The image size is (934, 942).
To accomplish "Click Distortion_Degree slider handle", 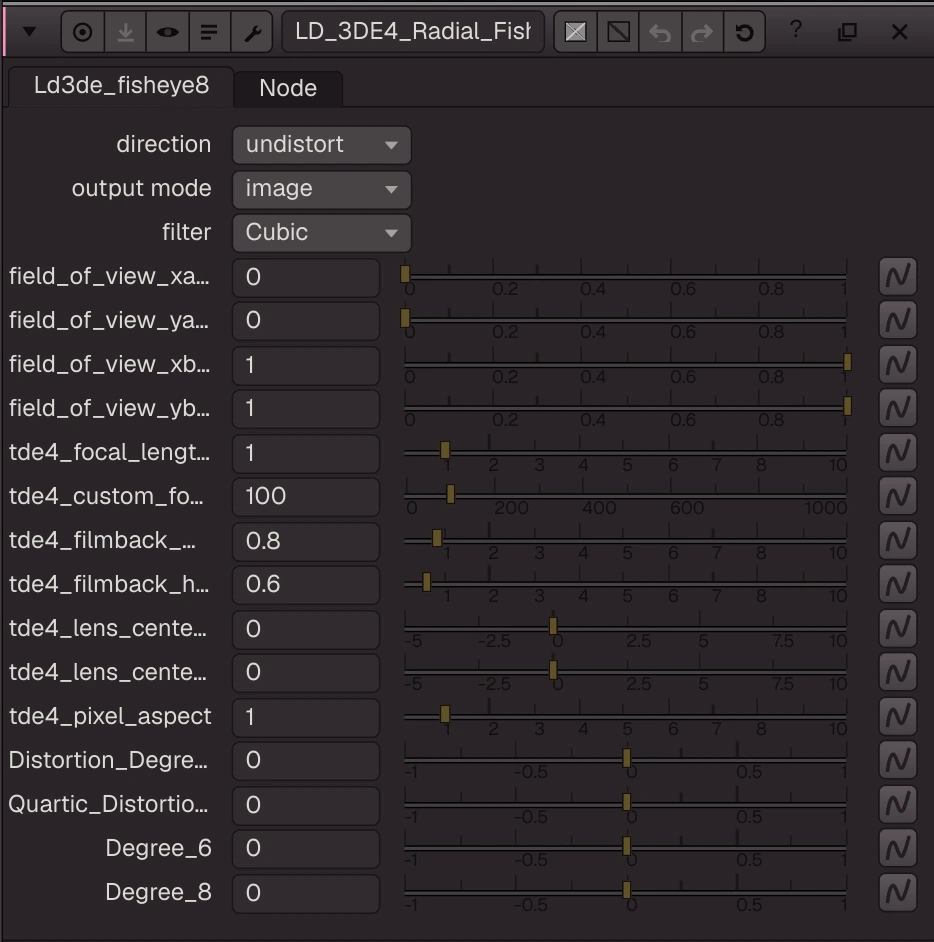I will tap(626, 758).
